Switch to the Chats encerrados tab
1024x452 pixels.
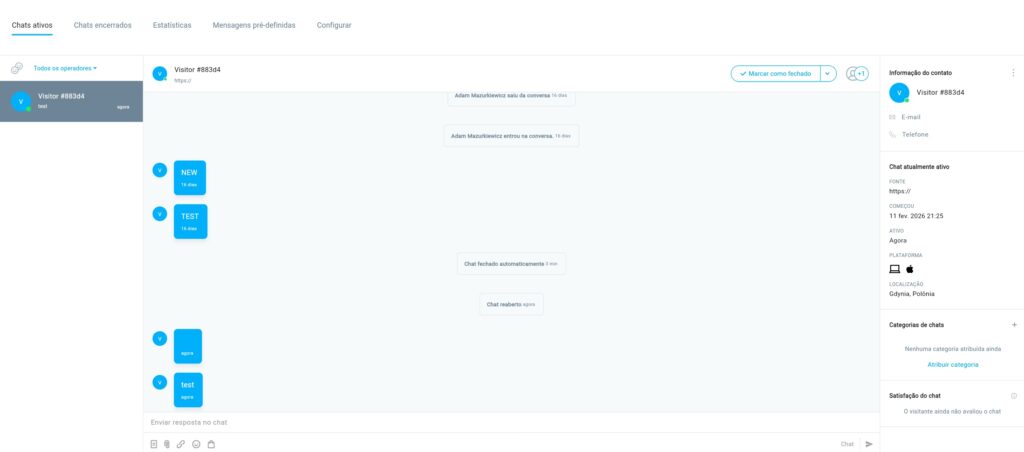tap(102, 25)
